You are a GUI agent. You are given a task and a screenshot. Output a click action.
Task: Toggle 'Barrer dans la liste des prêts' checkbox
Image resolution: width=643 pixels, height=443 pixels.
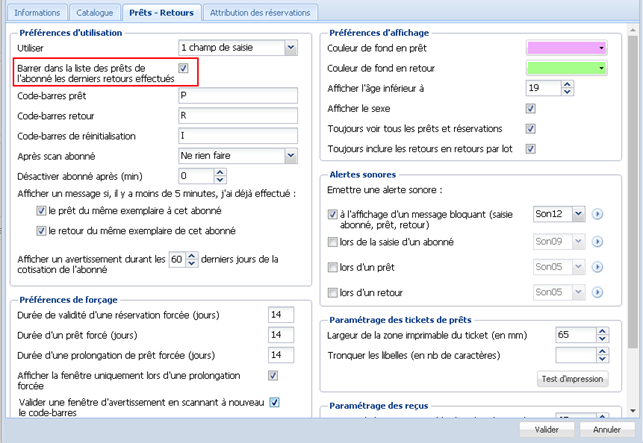point(183,68)
